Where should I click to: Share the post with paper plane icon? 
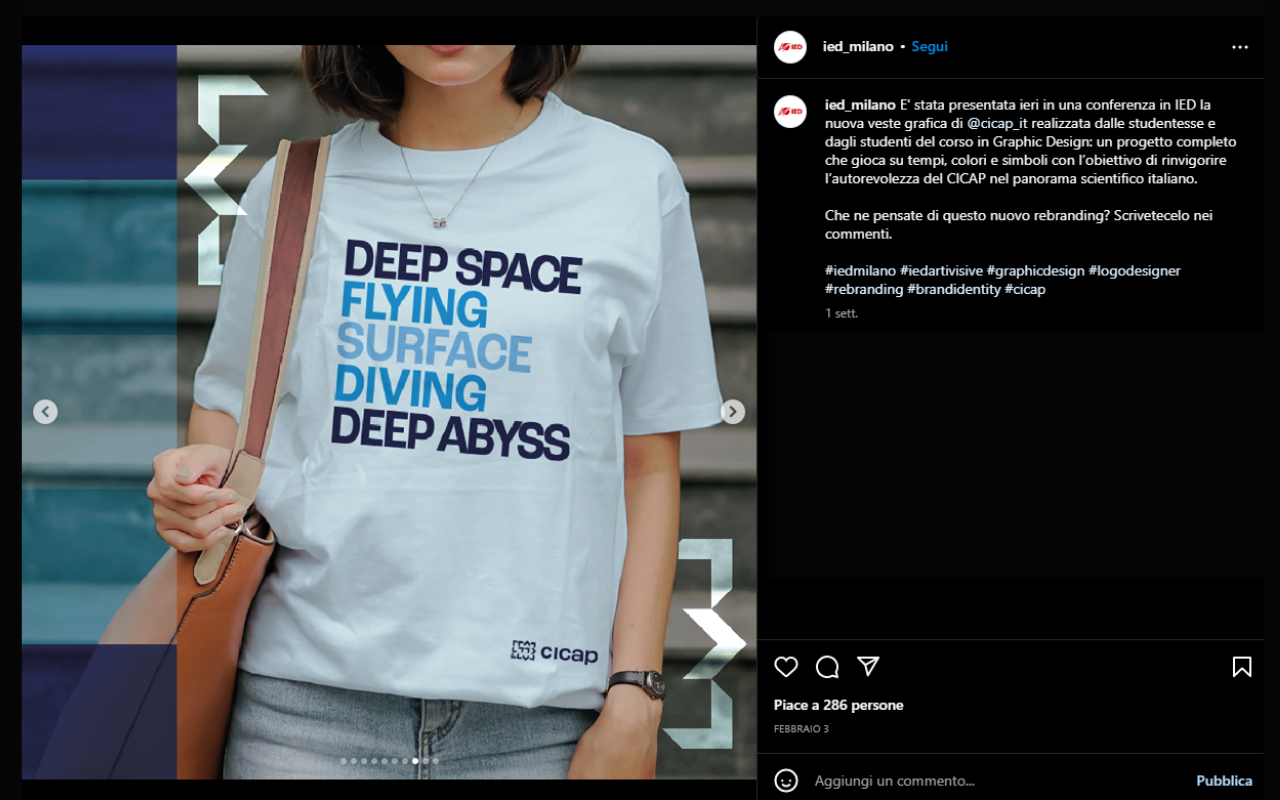point(868,667)
